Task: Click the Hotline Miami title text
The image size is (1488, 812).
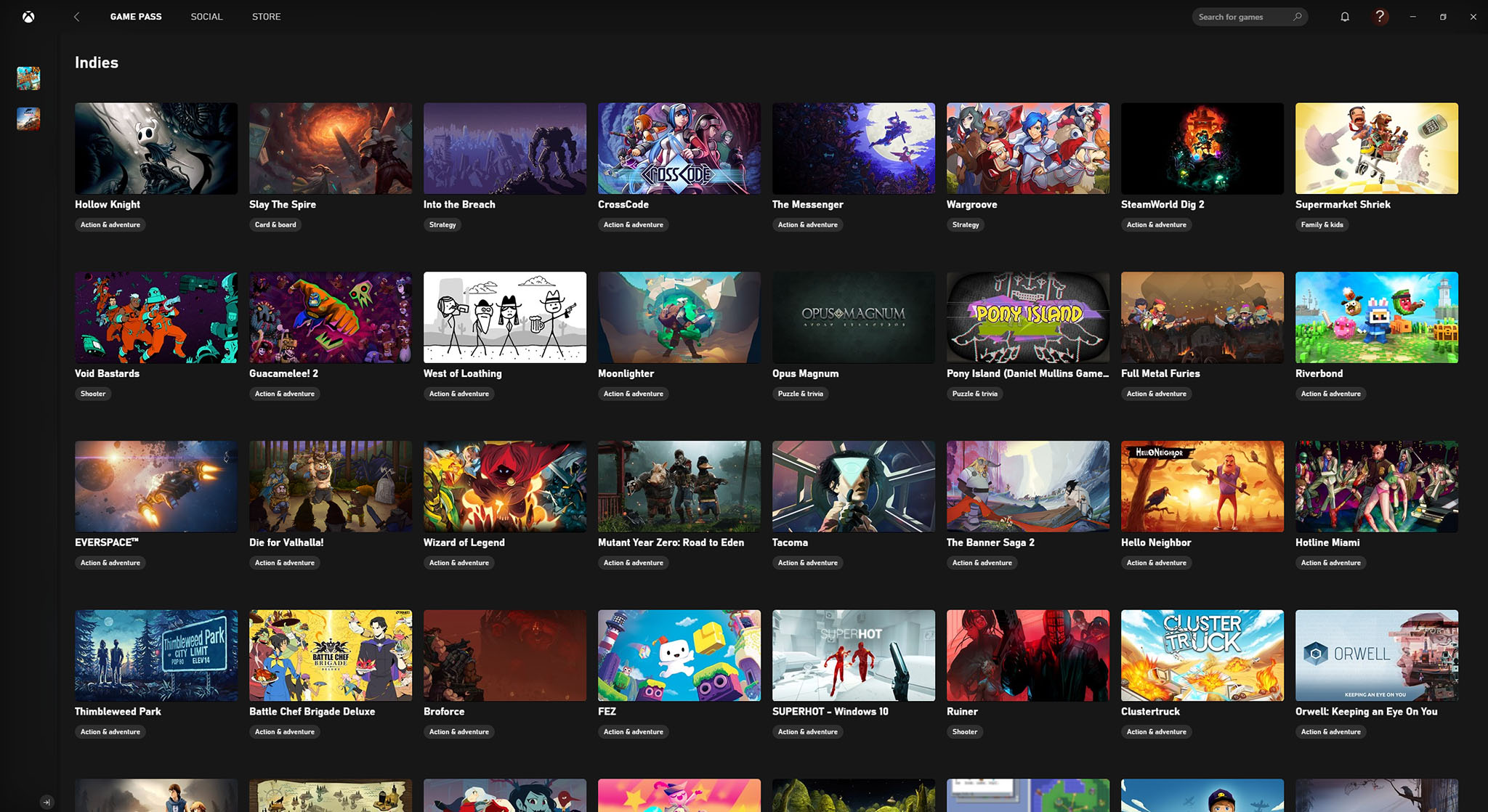Action: coord(1327,543)
